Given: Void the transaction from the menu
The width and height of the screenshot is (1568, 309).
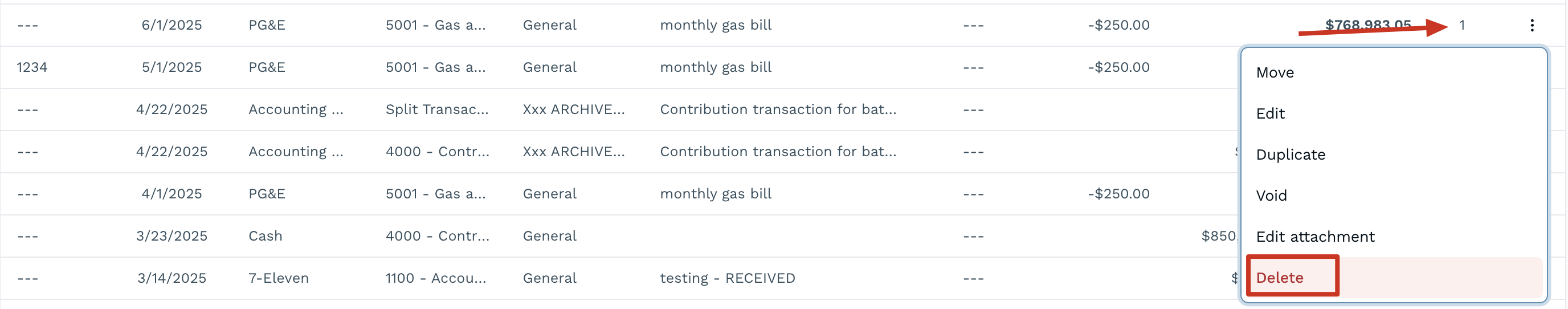Looking at the screenshot, I should [1271, 196].
